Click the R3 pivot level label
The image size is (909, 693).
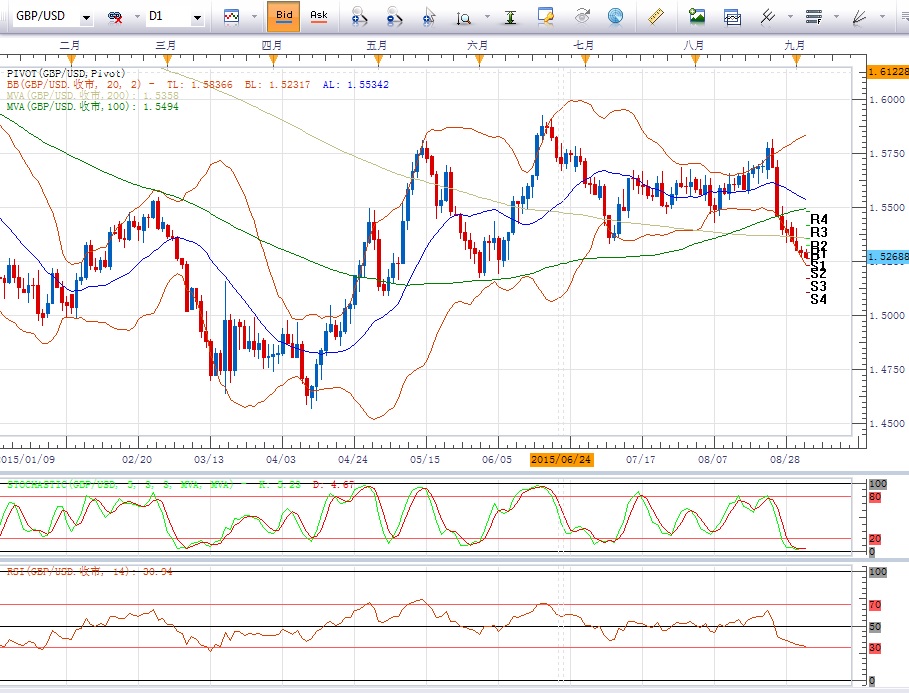[819, 232]
